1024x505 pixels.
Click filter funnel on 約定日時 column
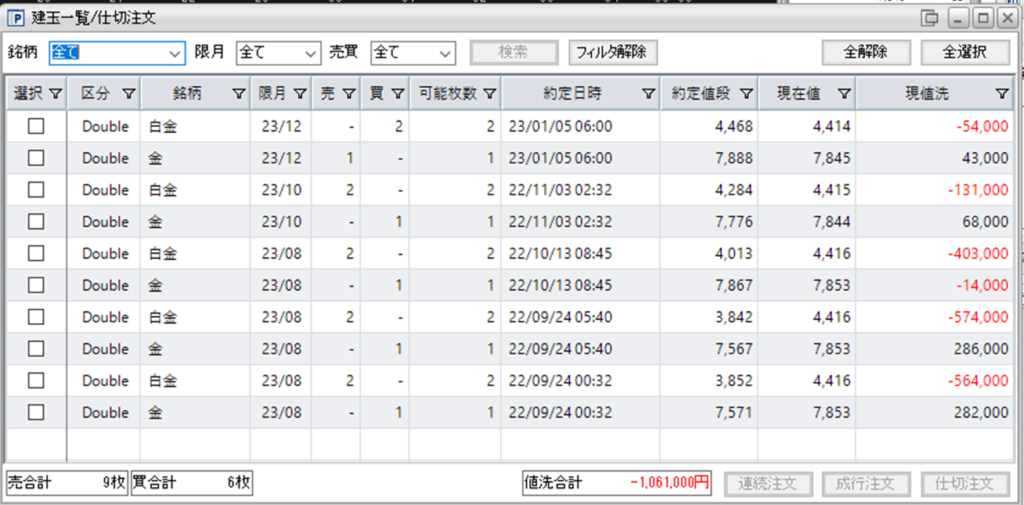click(648, 95)
